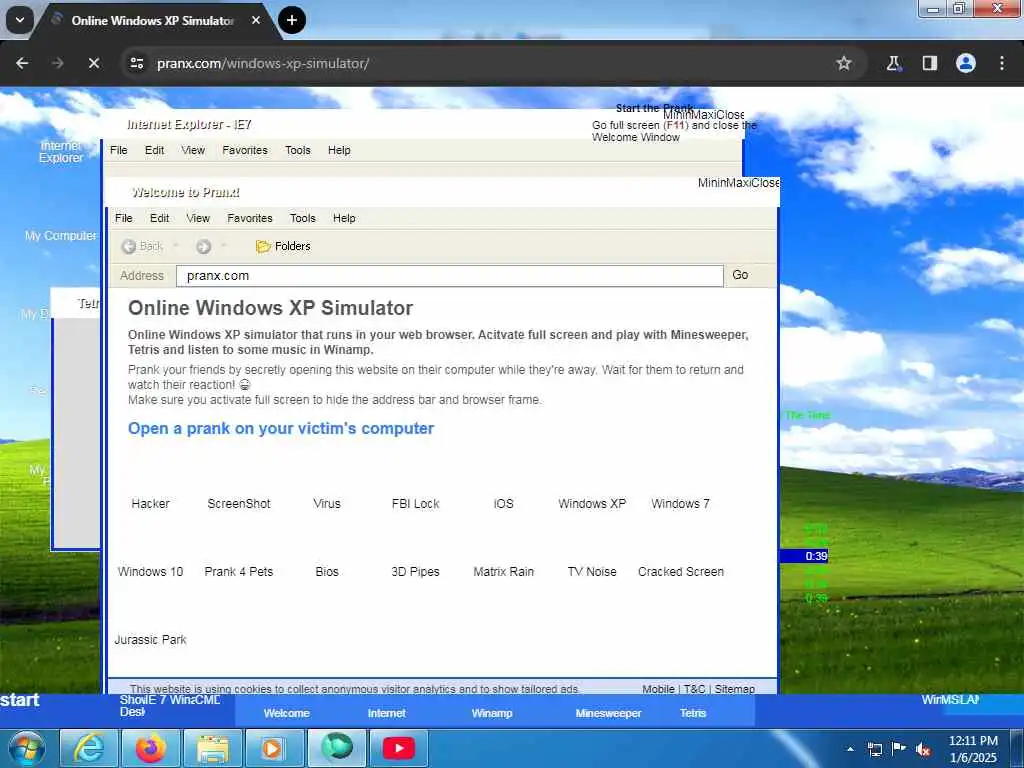Open Edit menu in Welcome to Pranx window
Image resolution: width=1024 pixels, height=768 pixels.
tap(159, 218)
